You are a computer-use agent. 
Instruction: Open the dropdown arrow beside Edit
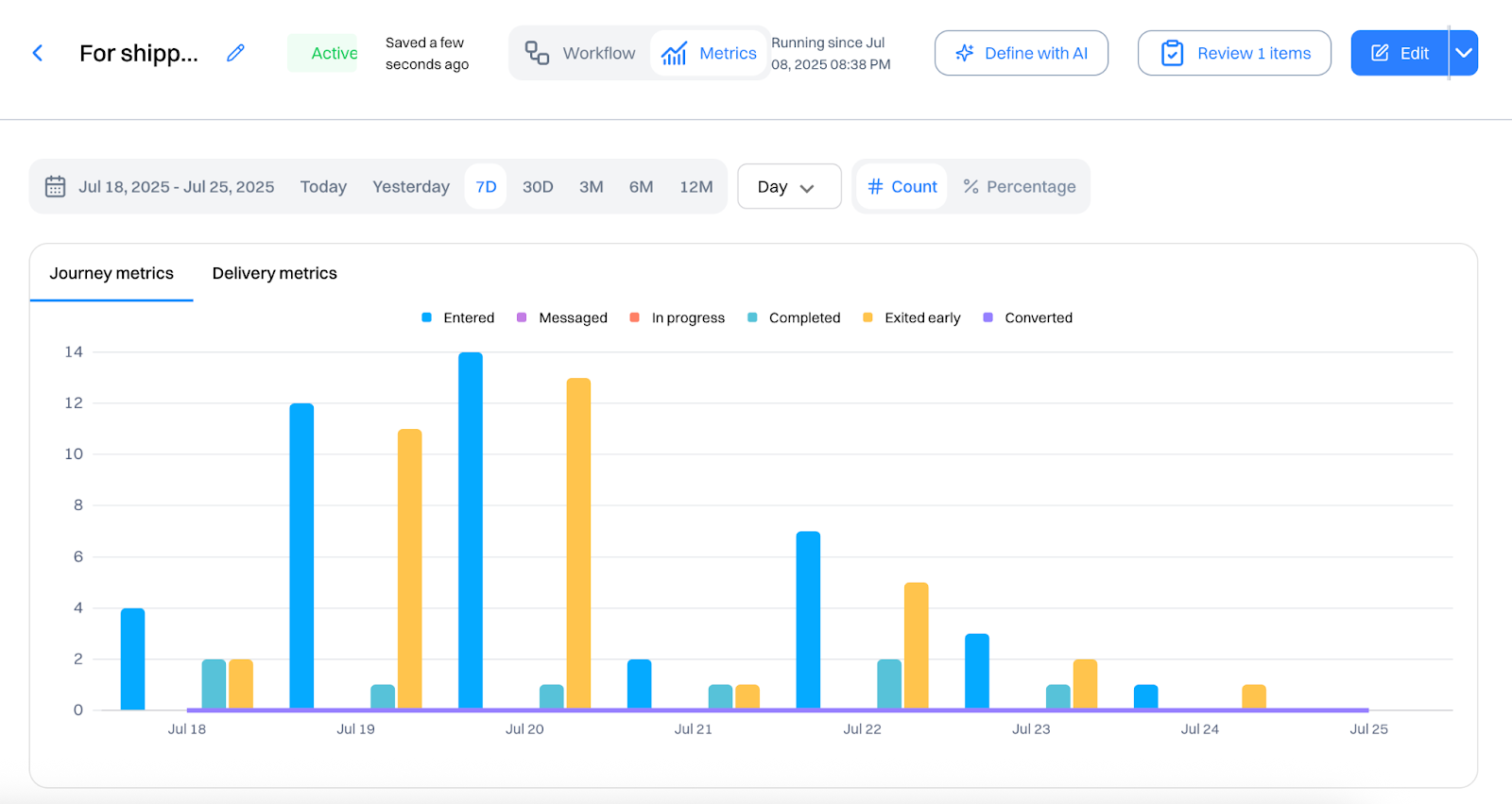point(1464,53)
